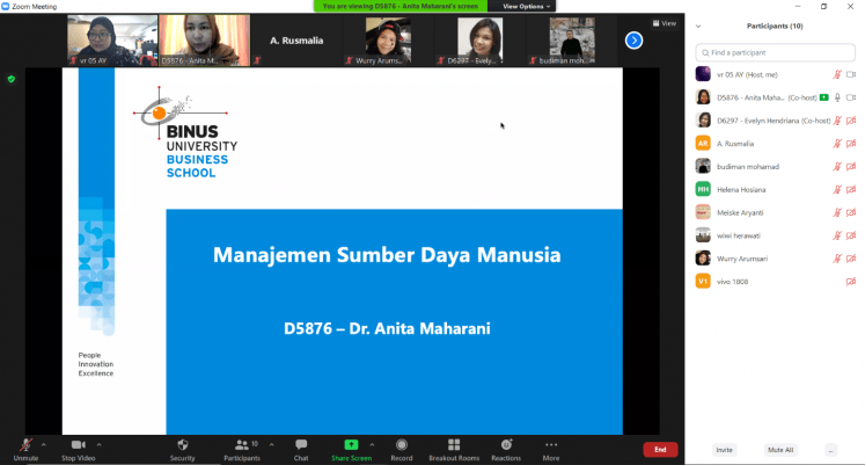This screenshot has height=466, width=866.
Task: Expand audio options arrow next to Unmute
Action: pos(44,444)
